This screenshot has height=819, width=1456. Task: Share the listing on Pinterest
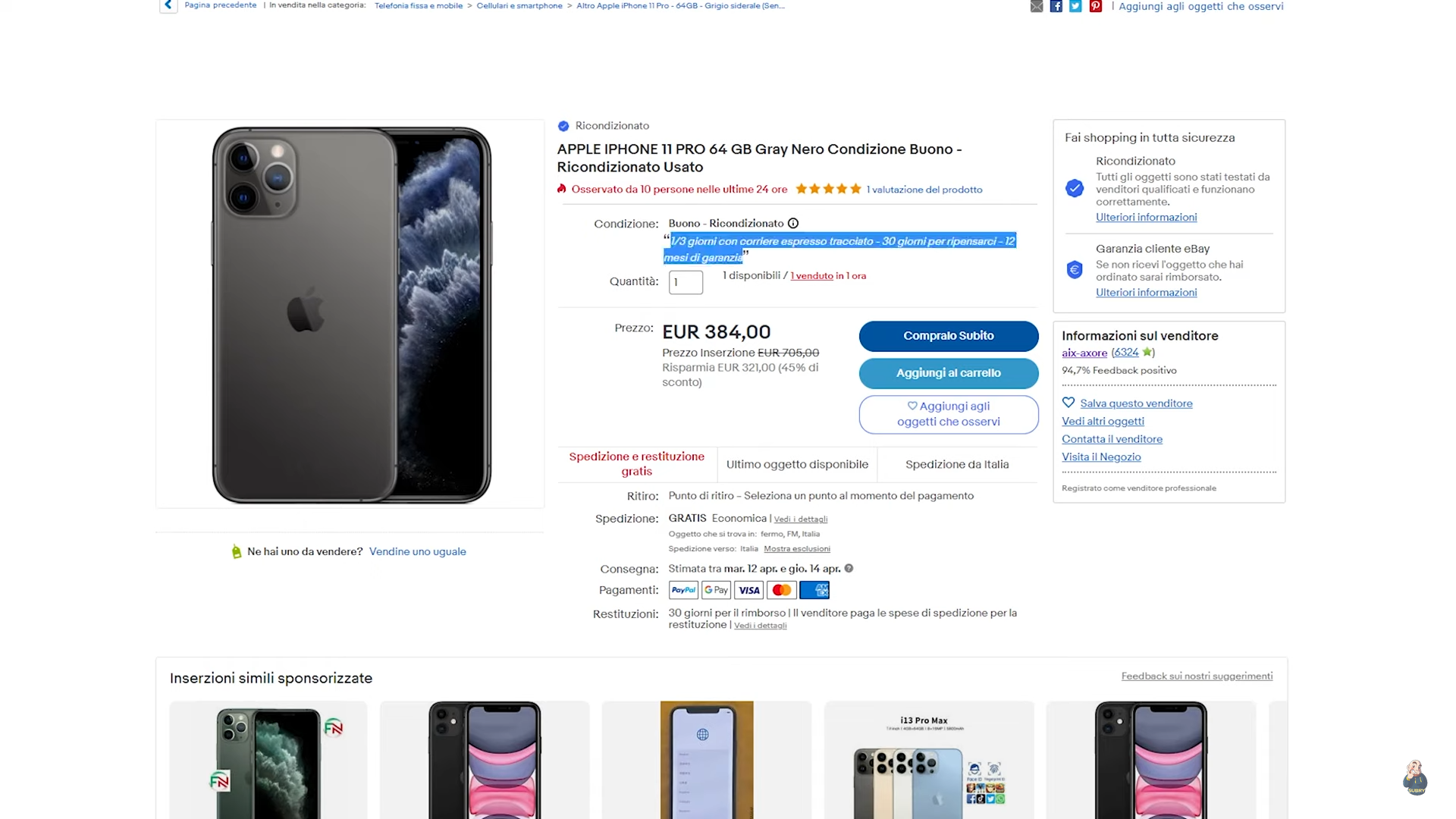1095,7
